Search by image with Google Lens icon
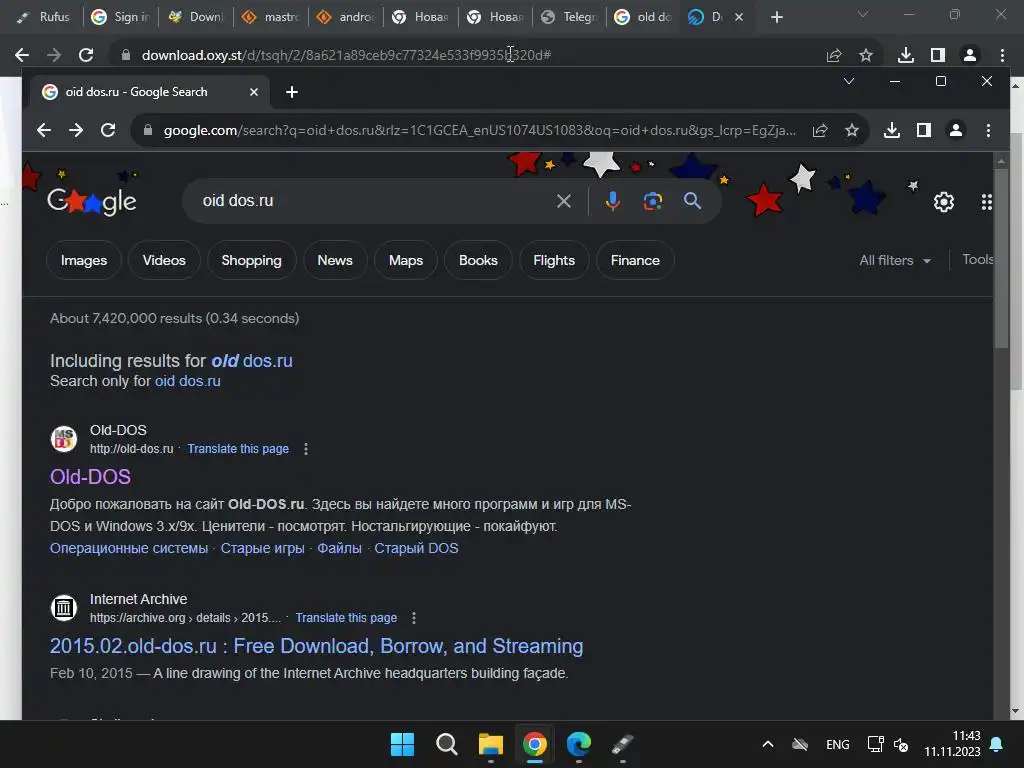 click(652, 200)
